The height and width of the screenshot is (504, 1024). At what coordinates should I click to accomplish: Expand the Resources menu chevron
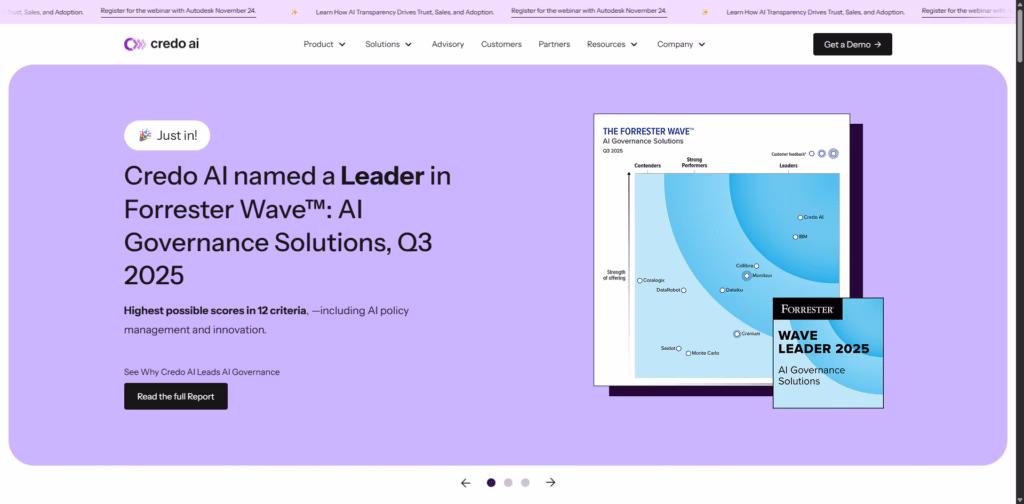coord(633,44)
